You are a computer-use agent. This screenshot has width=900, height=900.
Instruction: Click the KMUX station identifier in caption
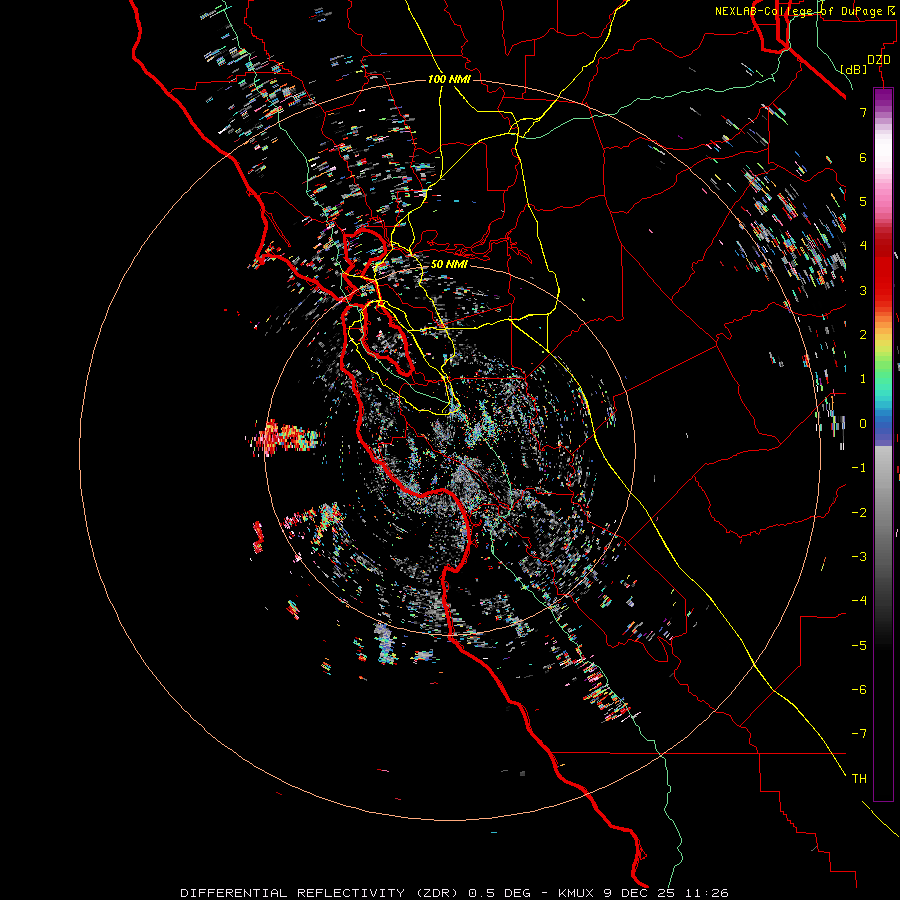coord(576,893)
